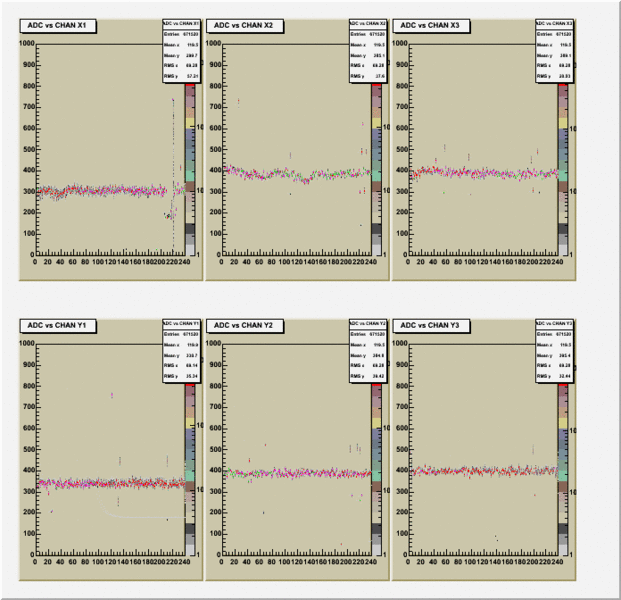Screen dimensions: 621x600
Task: Select the 'ADC vs CHAN X1' plot title
Action: coord(58,26)
